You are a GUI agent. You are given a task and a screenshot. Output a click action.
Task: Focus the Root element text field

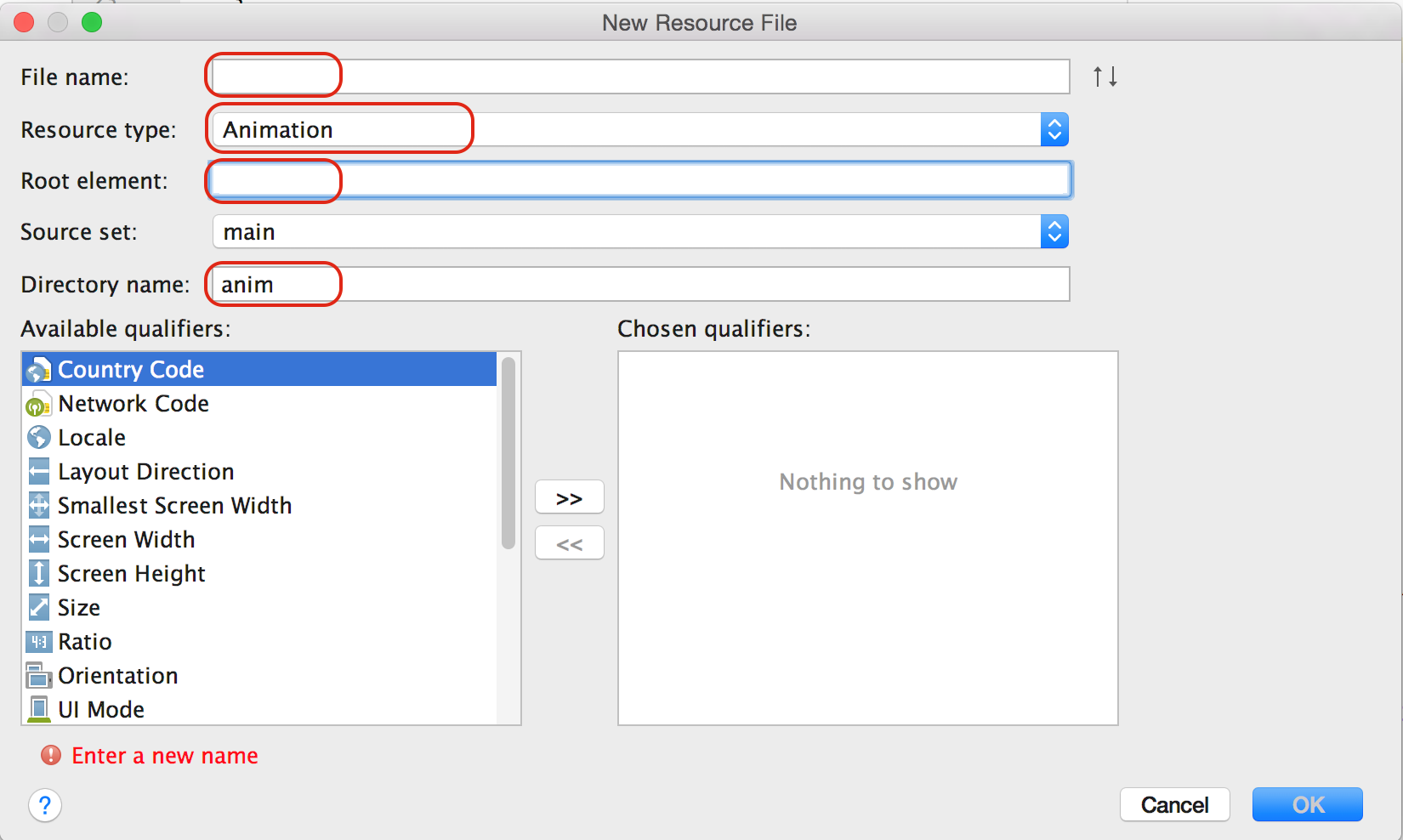pyautogui.click(x=640, y=180)
